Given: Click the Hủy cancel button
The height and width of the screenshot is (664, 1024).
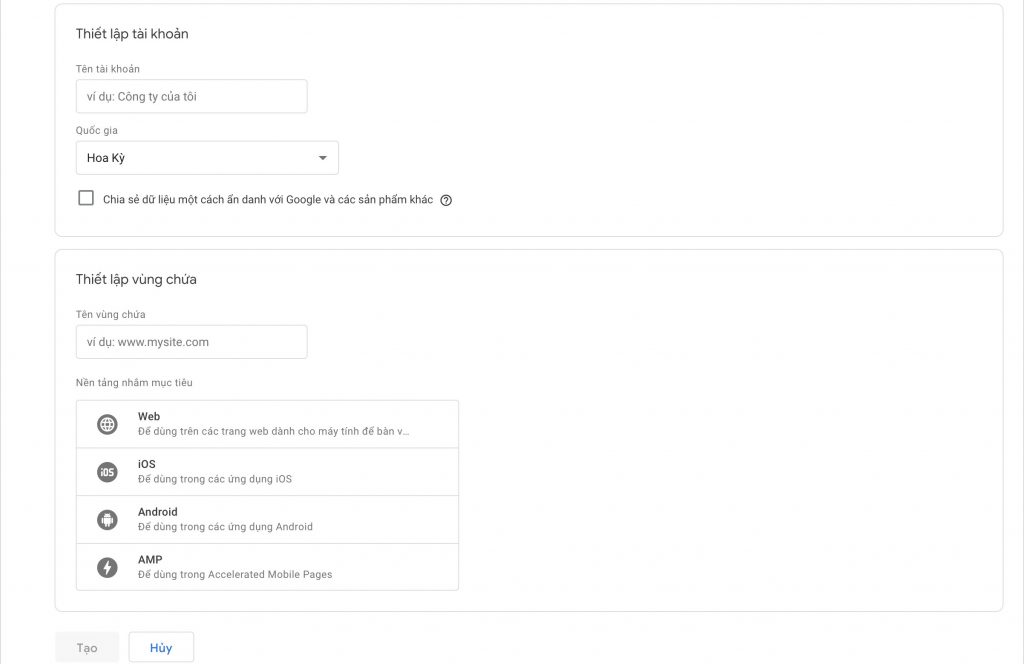Looking at the screenshot, I should point(161,648).
